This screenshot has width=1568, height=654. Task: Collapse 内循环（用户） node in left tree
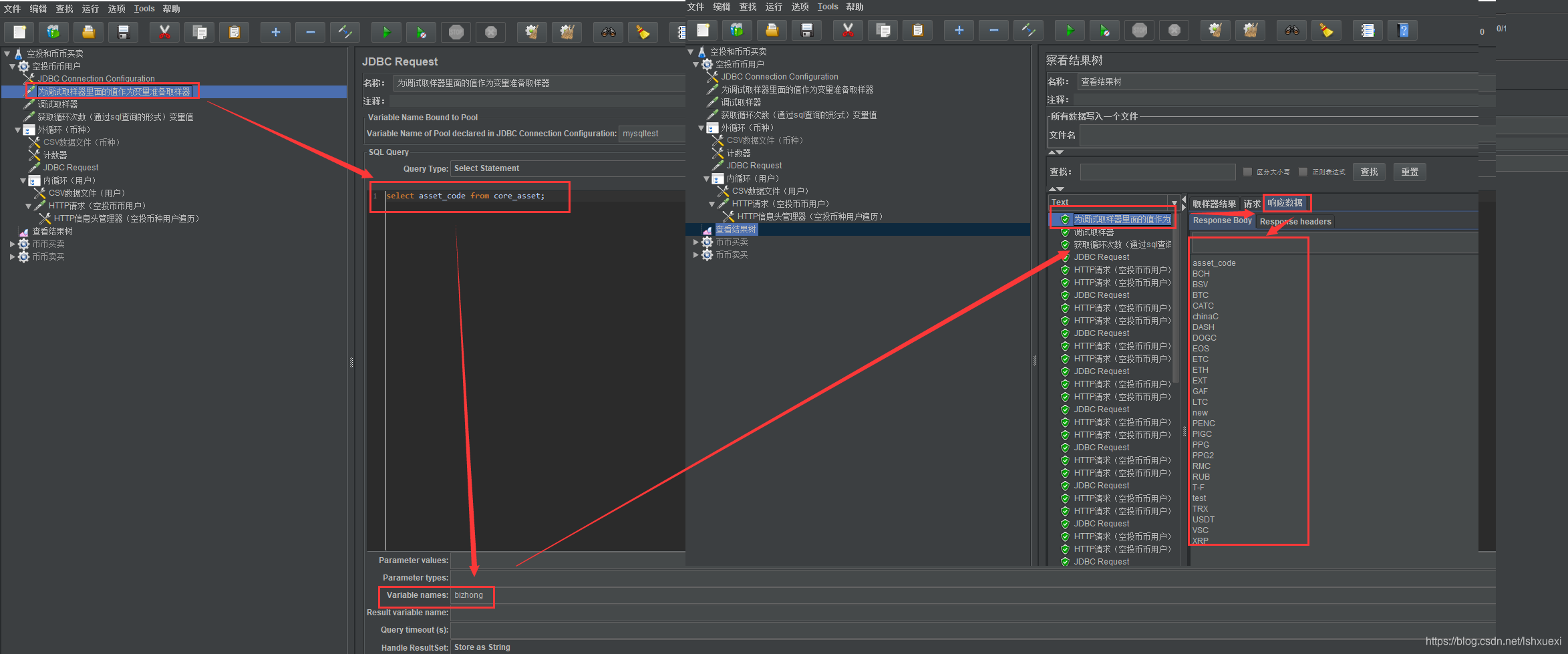click(x=23, y=180)
